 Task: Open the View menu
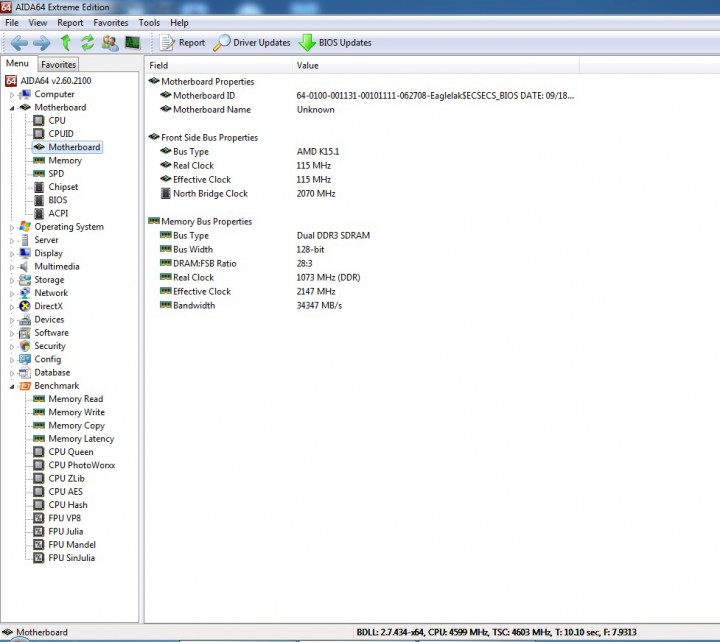(38, 23)
